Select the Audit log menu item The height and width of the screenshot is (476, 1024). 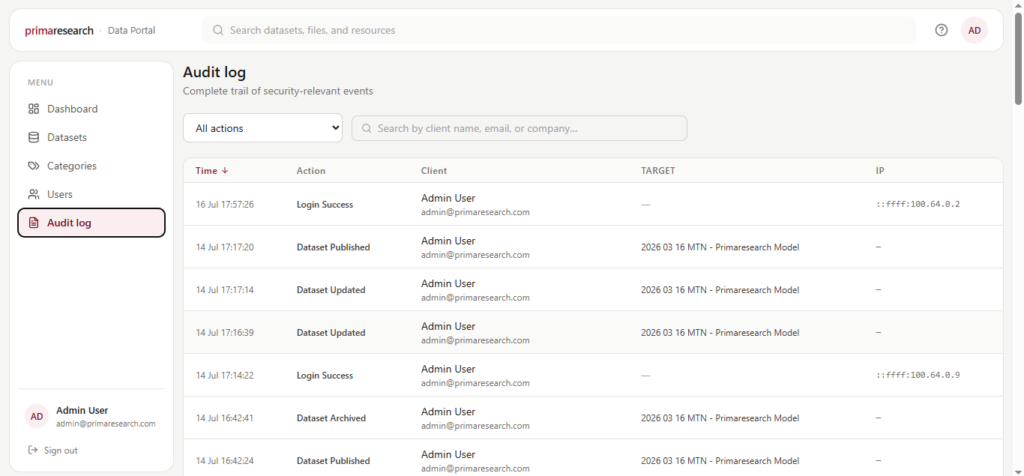point(91,223)
